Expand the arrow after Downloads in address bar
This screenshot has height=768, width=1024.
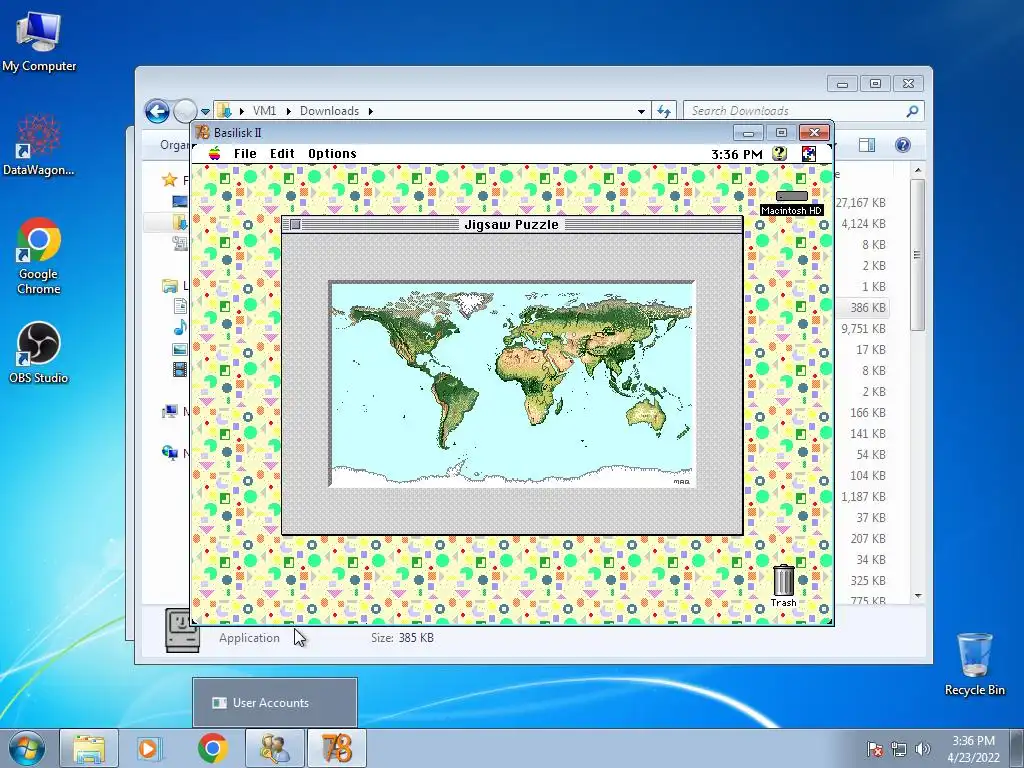click(370, 111)
